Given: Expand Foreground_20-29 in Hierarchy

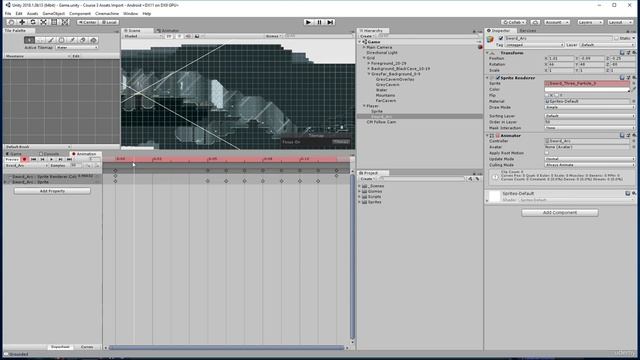Looking at the screenshot, I should point(369,63).
